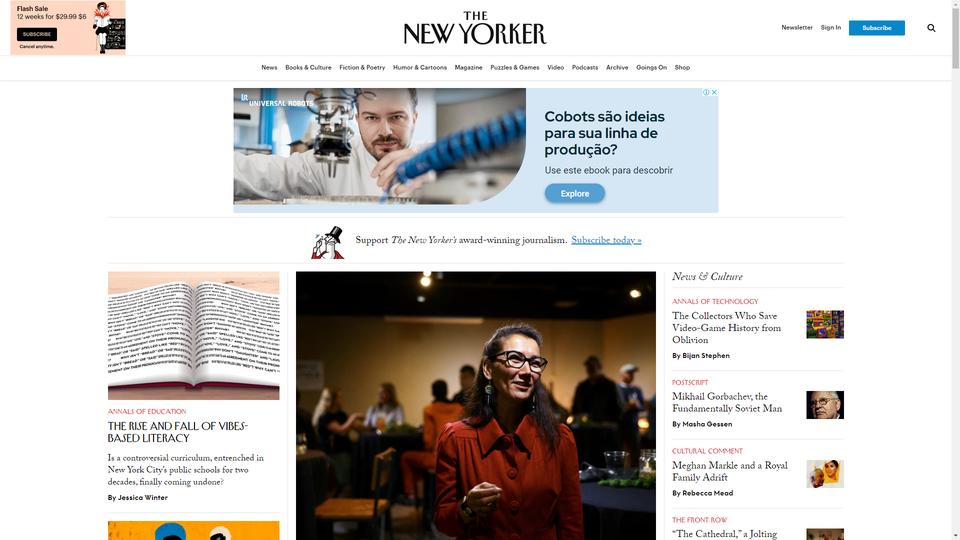Open the Humor & Cartoons section
Viewport: 960px width, 540px height.
pyautogui.click(x=419, y=67)
